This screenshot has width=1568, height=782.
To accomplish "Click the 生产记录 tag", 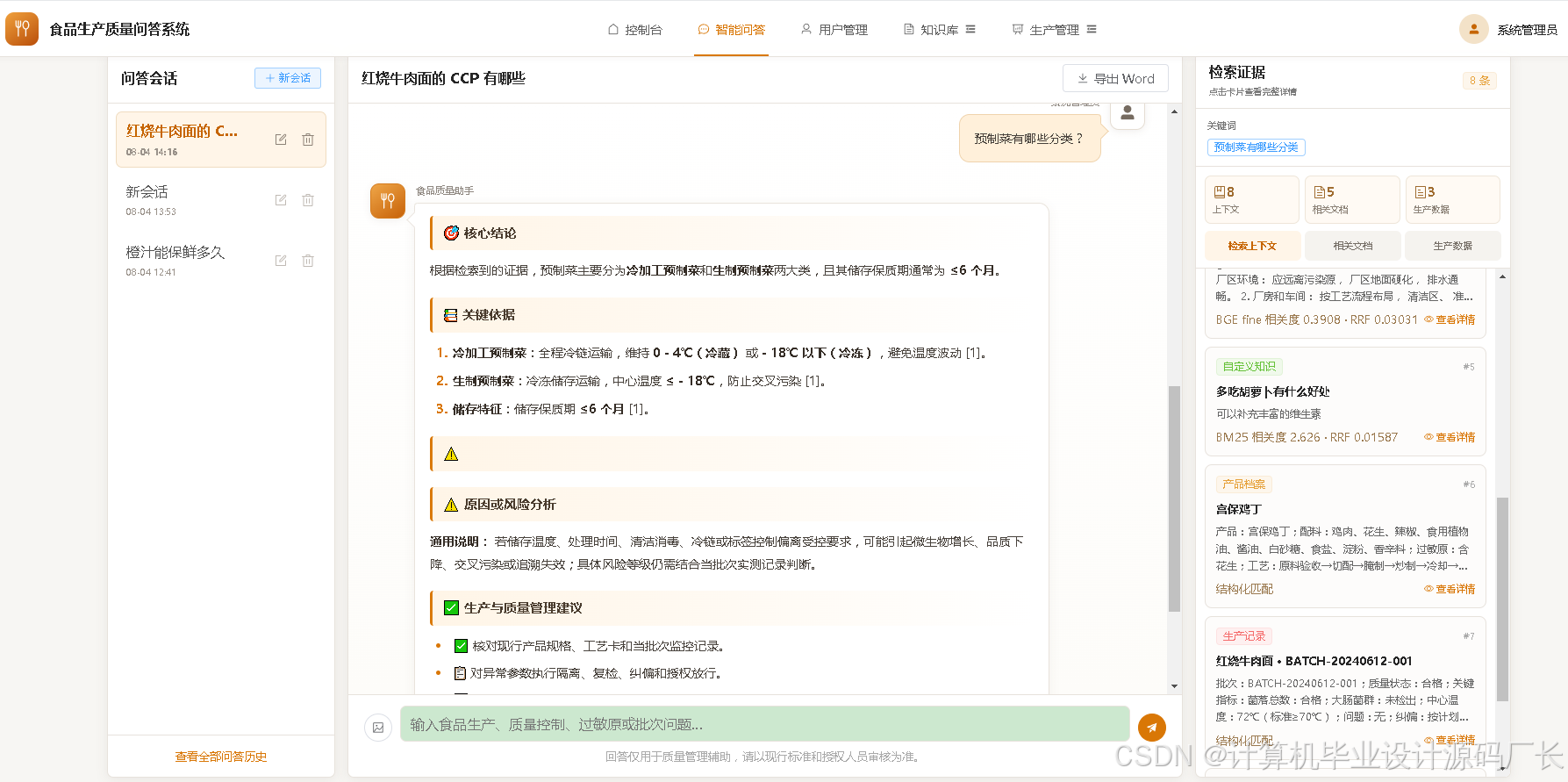I will [1243, 636].
